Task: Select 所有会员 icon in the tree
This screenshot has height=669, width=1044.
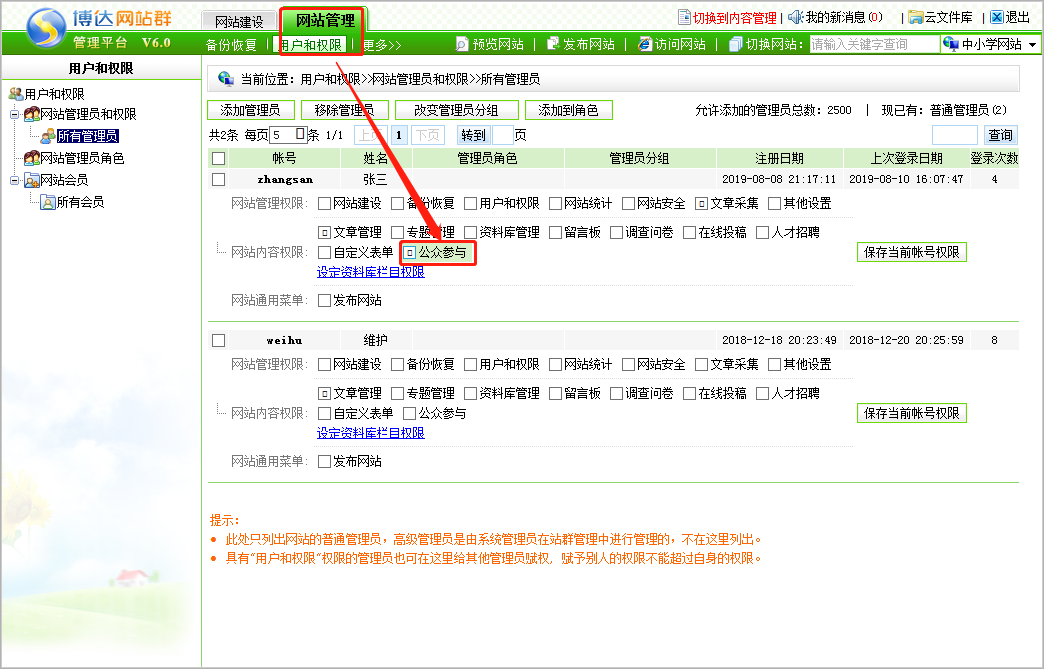Action: click(x=47, y=202)
